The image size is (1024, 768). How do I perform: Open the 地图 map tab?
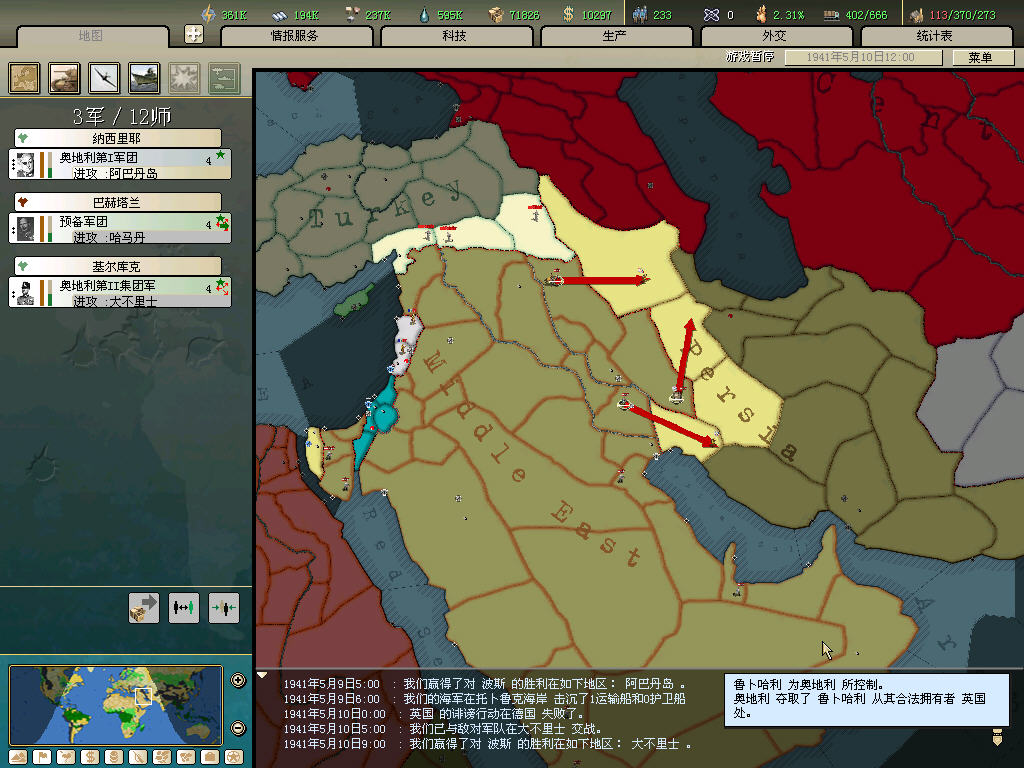coord(91,36)
